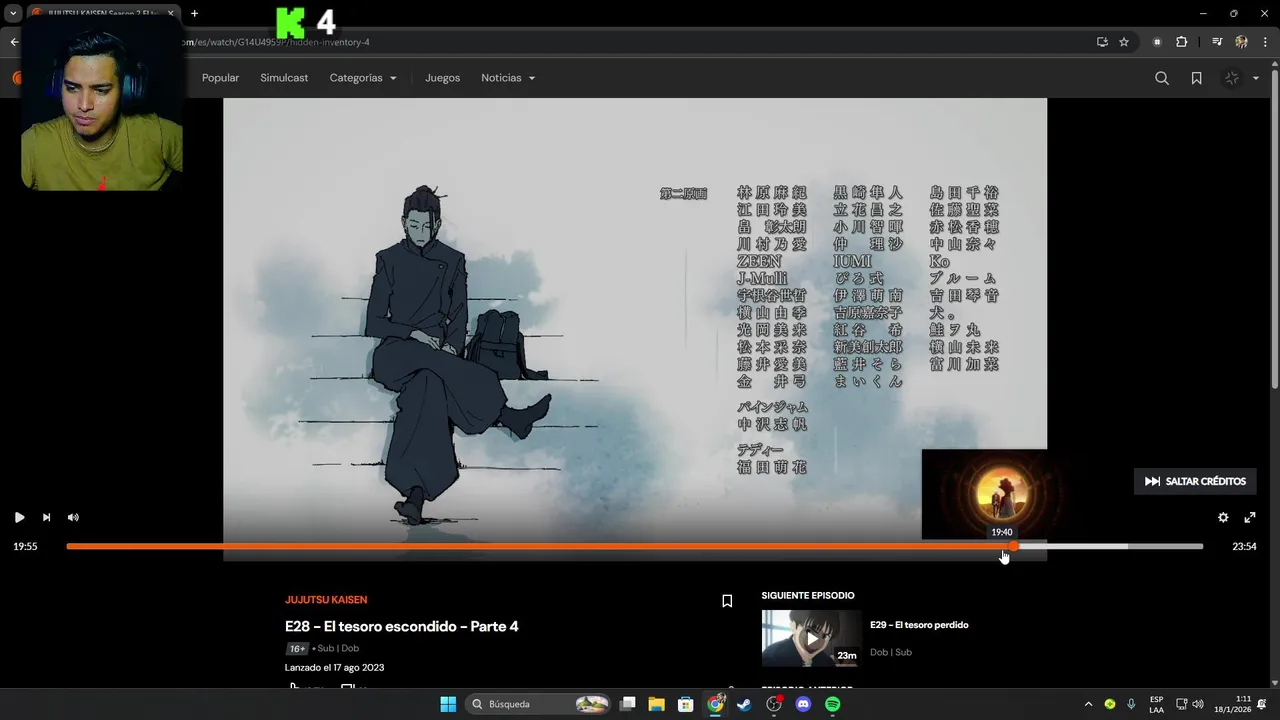Open Crunchyroll search magnifier icon

click(1162, 78)
